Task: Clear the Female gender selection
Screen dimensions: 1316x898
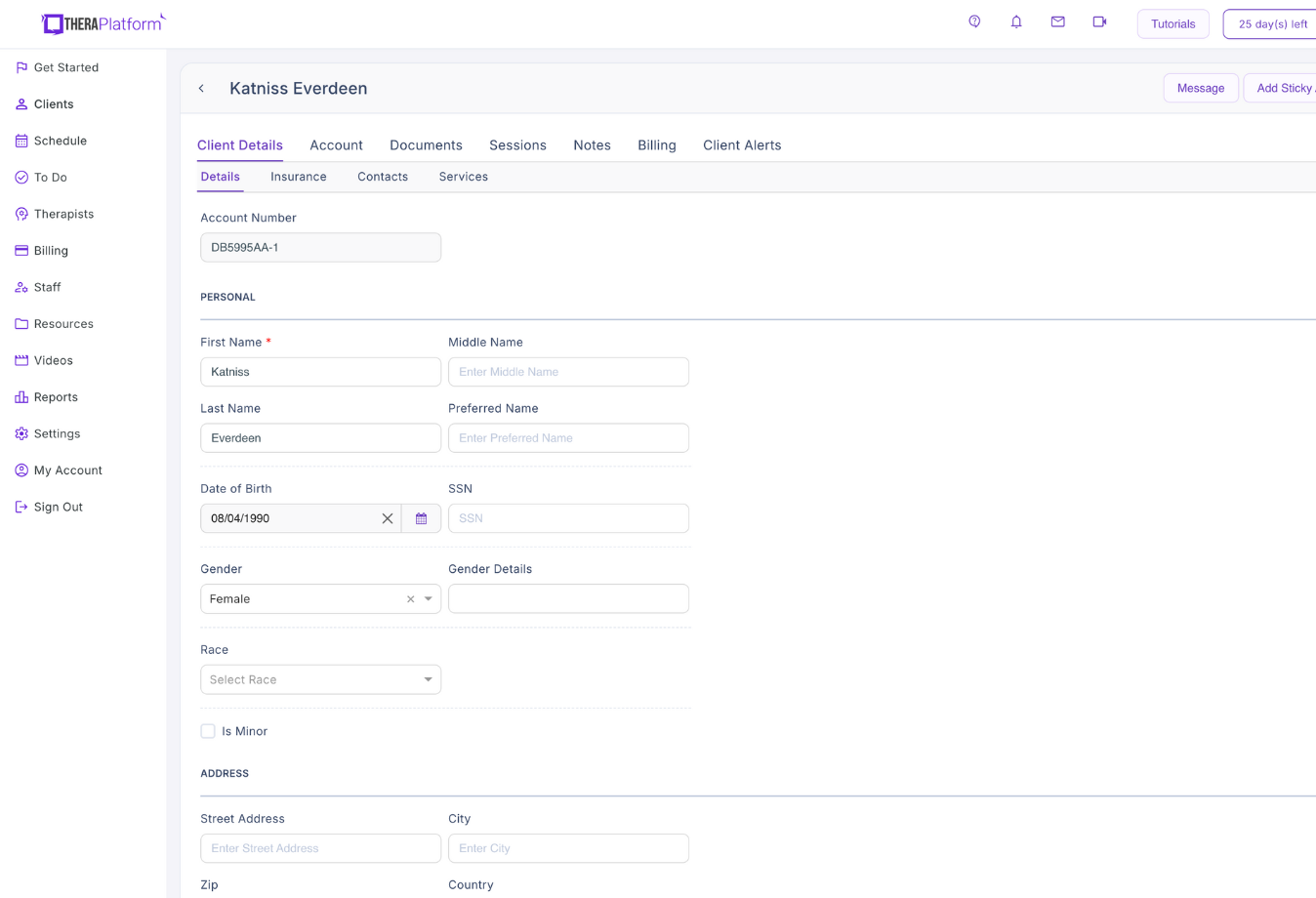Action: pos(410,599)
